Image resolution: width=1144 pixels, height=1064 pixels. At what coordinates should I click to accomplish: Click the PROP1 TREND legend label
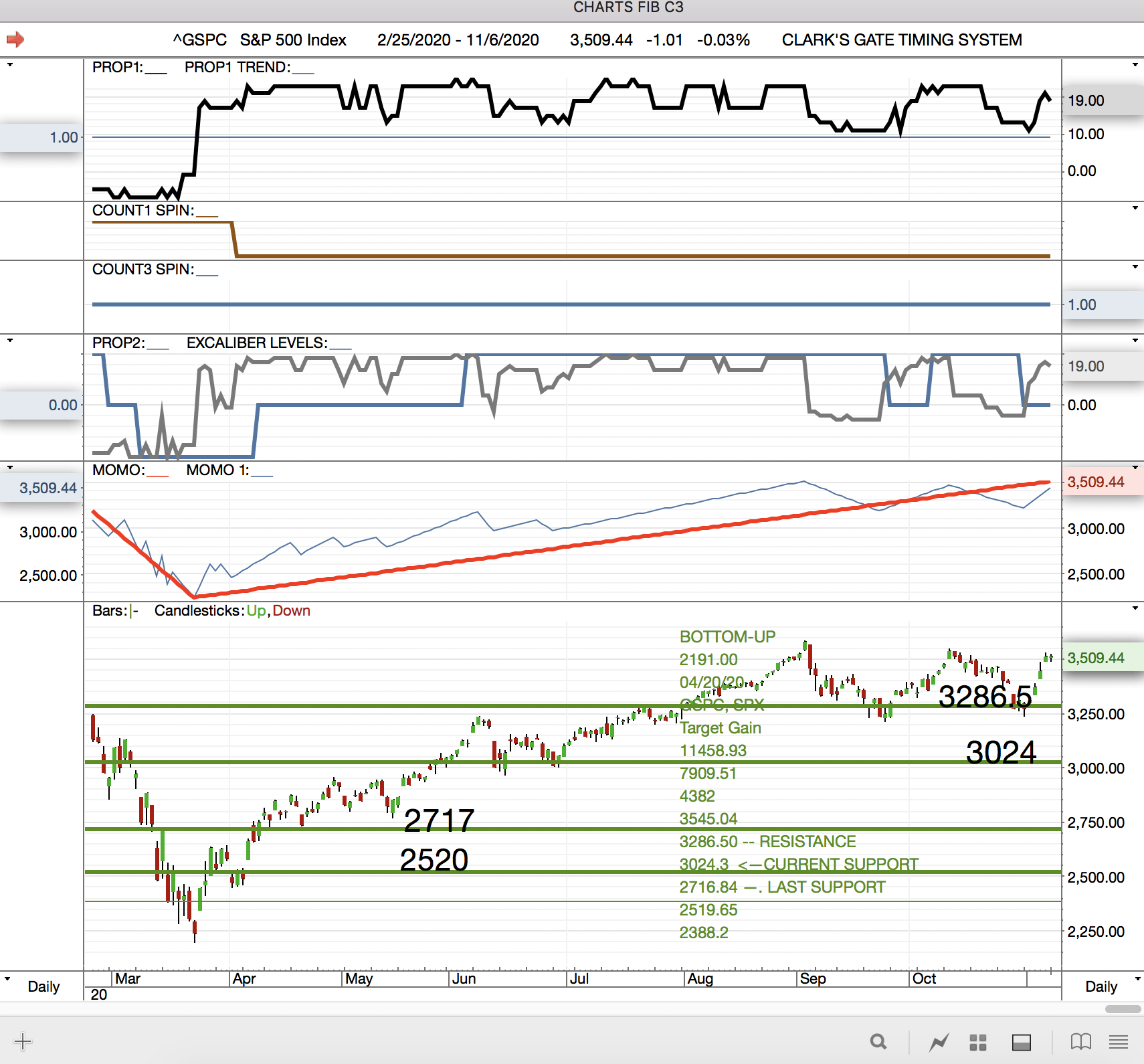pyautogui.click(x=237, y=68)
